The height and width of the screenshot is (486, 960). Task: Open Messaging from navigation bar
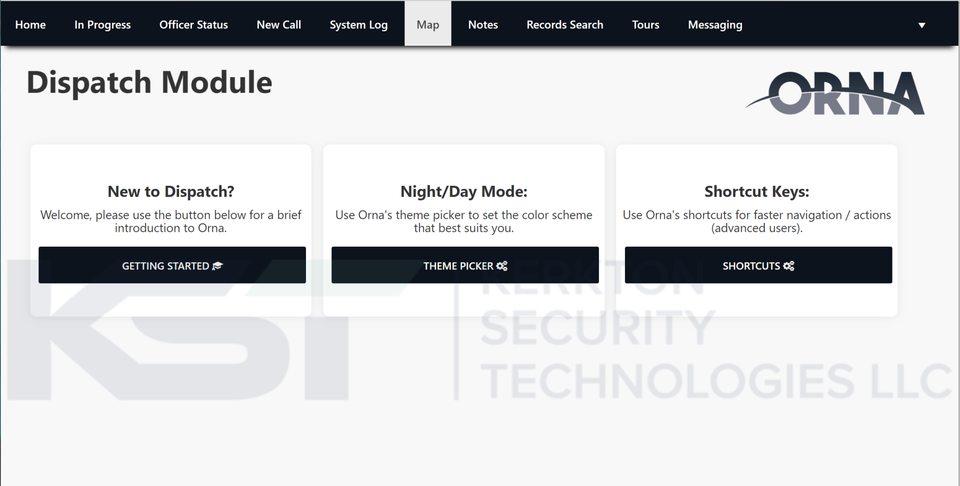pos(715,24)
